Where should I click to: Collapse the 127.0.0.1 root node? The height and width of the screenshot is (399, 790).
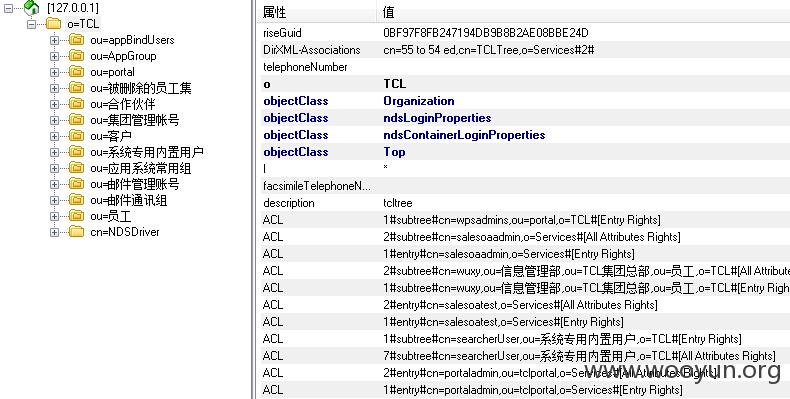coord(9,8)
